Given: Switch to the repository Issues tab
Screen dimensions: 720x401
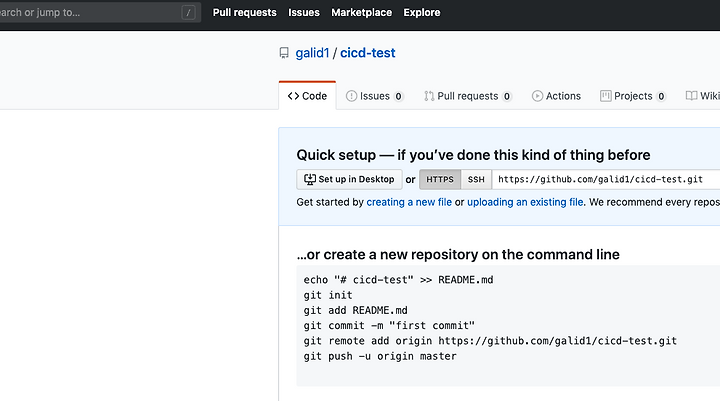Looking at the screenshot, I should pos(374,96).
